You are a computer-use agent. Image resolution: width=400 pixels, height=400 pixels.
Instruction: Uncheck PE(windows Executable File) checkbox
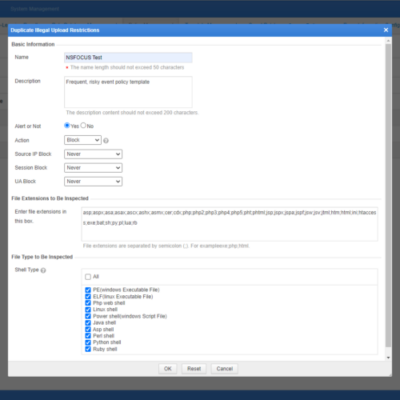(88, 290)
